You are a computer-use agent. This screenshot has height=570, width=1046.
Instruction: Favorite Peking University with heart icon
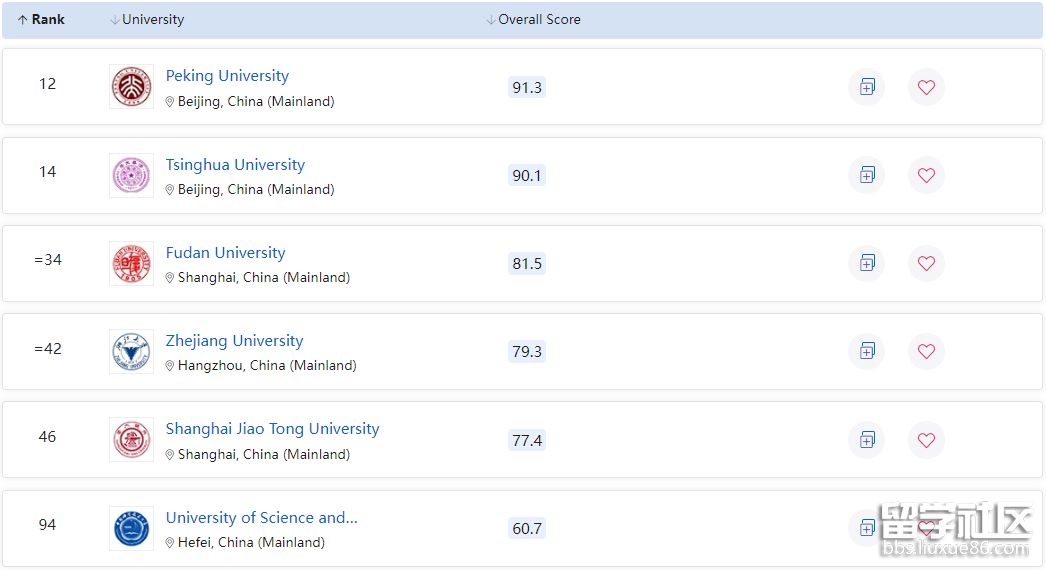click(x=926, y=87)
